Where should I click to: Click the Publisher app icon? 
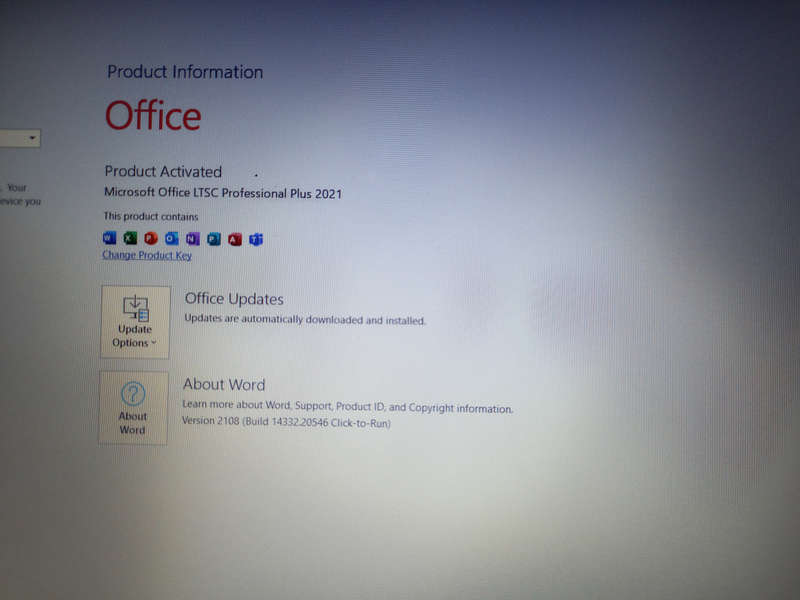pos(214,239)
